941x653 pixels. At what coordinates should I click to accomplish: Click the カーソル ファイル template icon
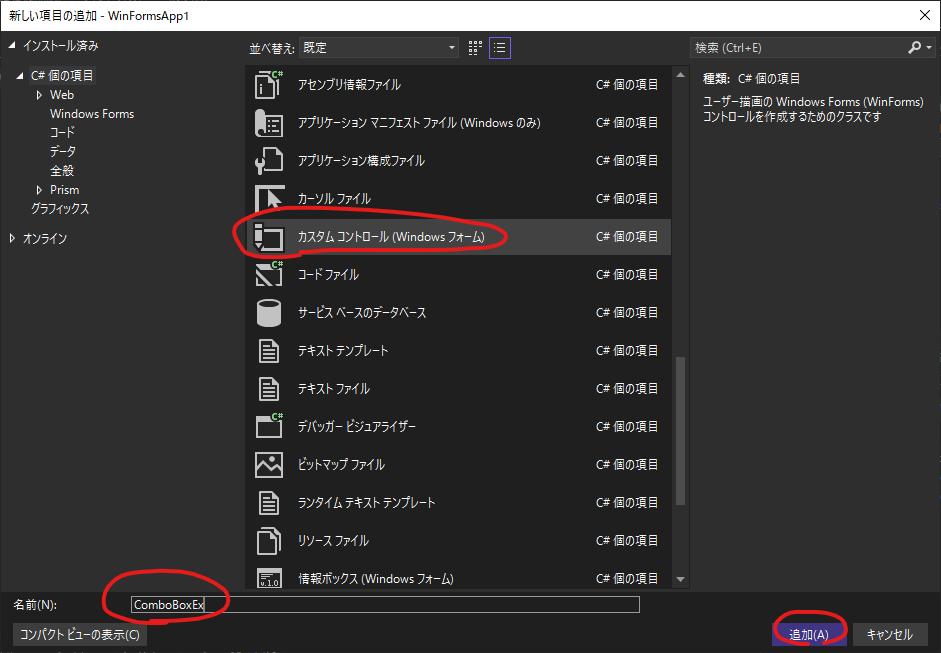point(269,199)
